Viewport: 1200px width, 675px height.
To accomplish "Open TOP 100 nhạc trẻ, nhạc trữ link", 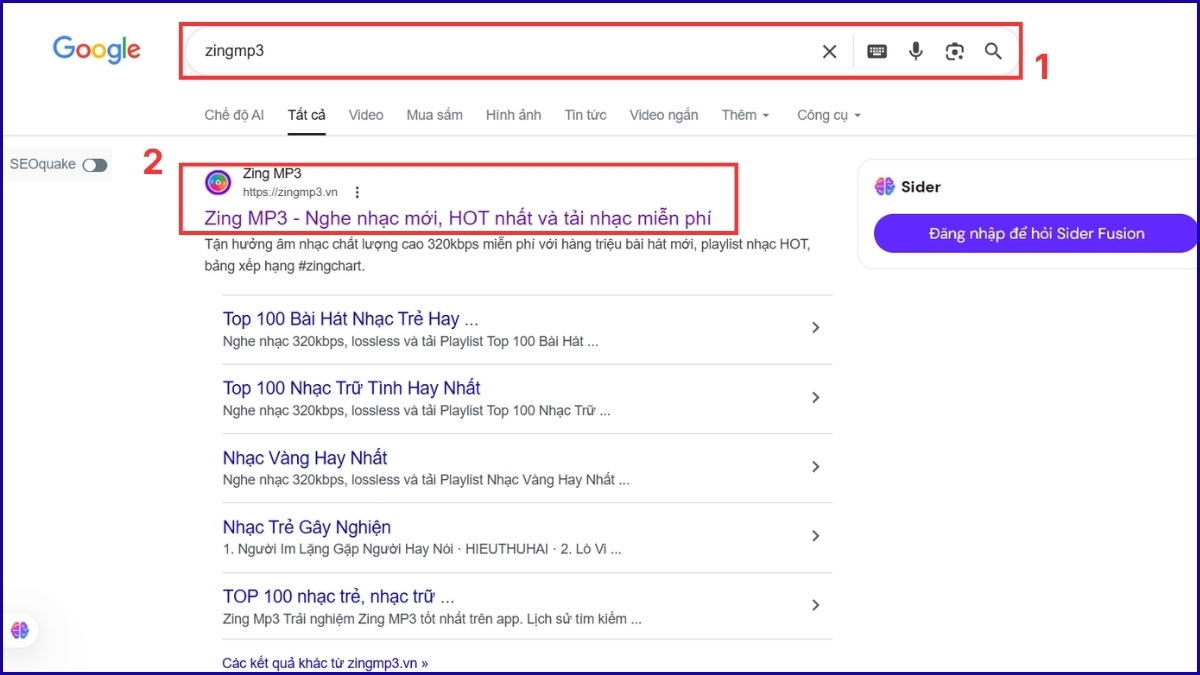I will click(339, 597).
